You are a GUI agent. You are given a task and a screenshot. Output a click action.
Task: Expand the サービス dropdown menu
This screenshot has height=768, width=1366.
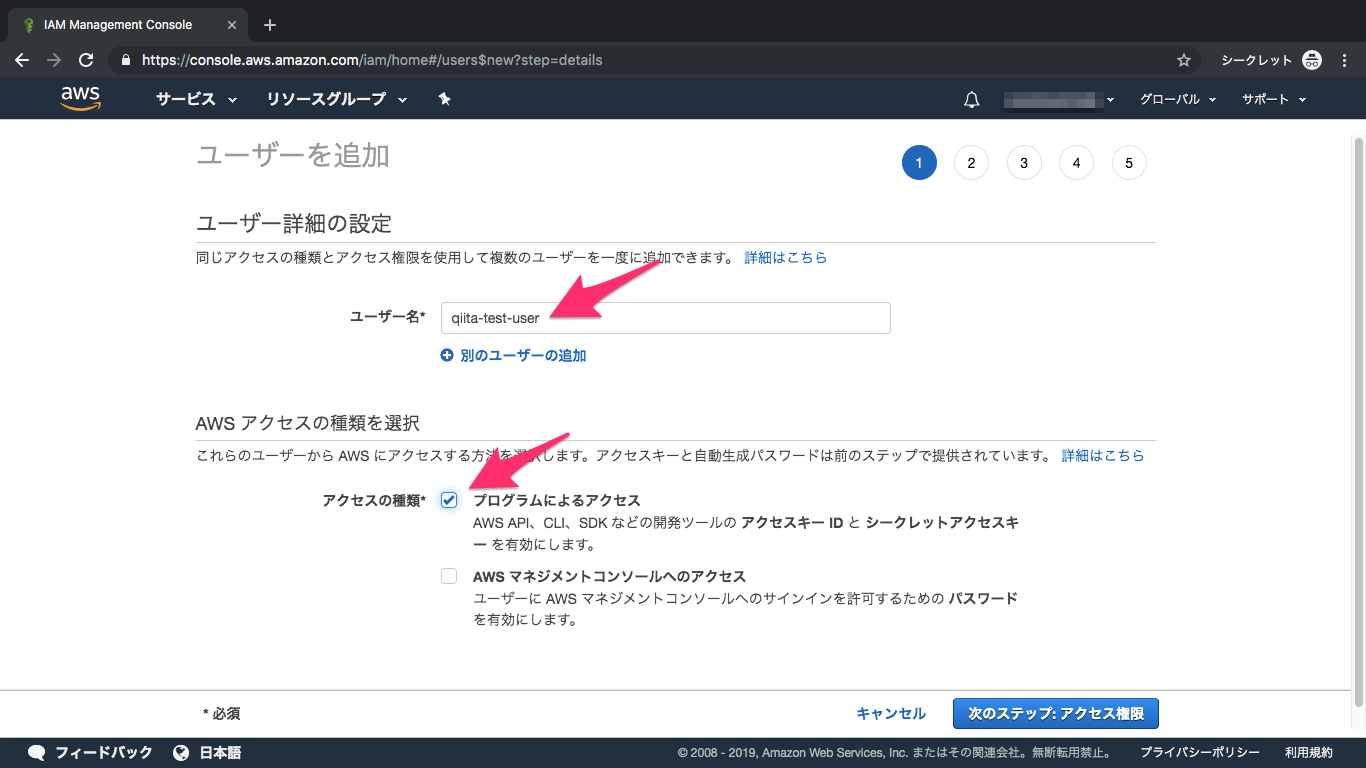(x=196, y=99)
